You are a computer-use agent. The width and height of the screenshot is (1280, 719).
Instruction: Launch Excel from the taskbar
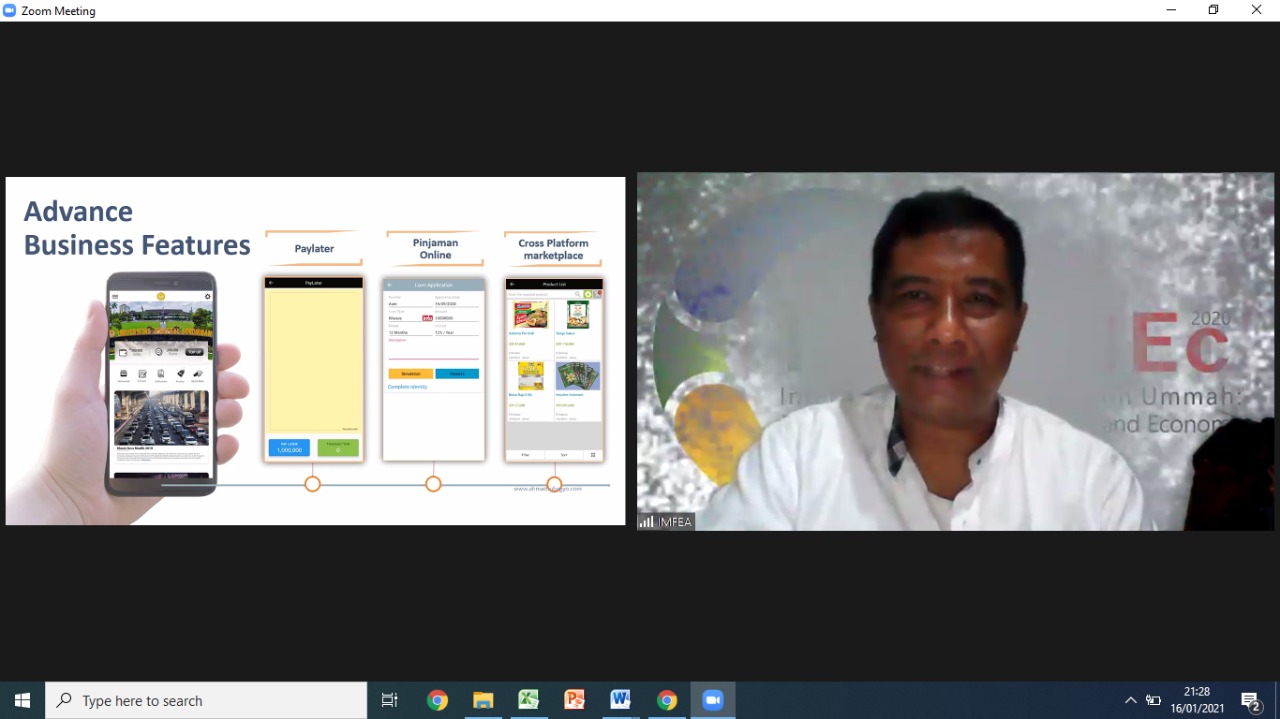point(529,700)
